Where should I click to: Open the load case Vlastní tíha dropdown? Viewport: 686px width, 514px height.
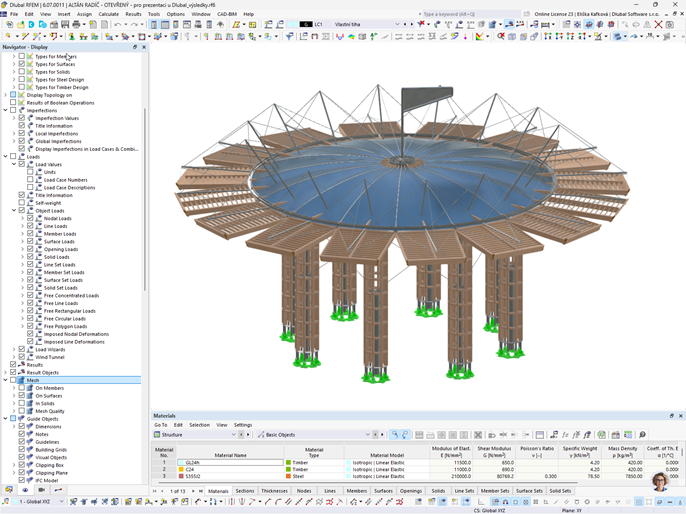tap(397, 24)
